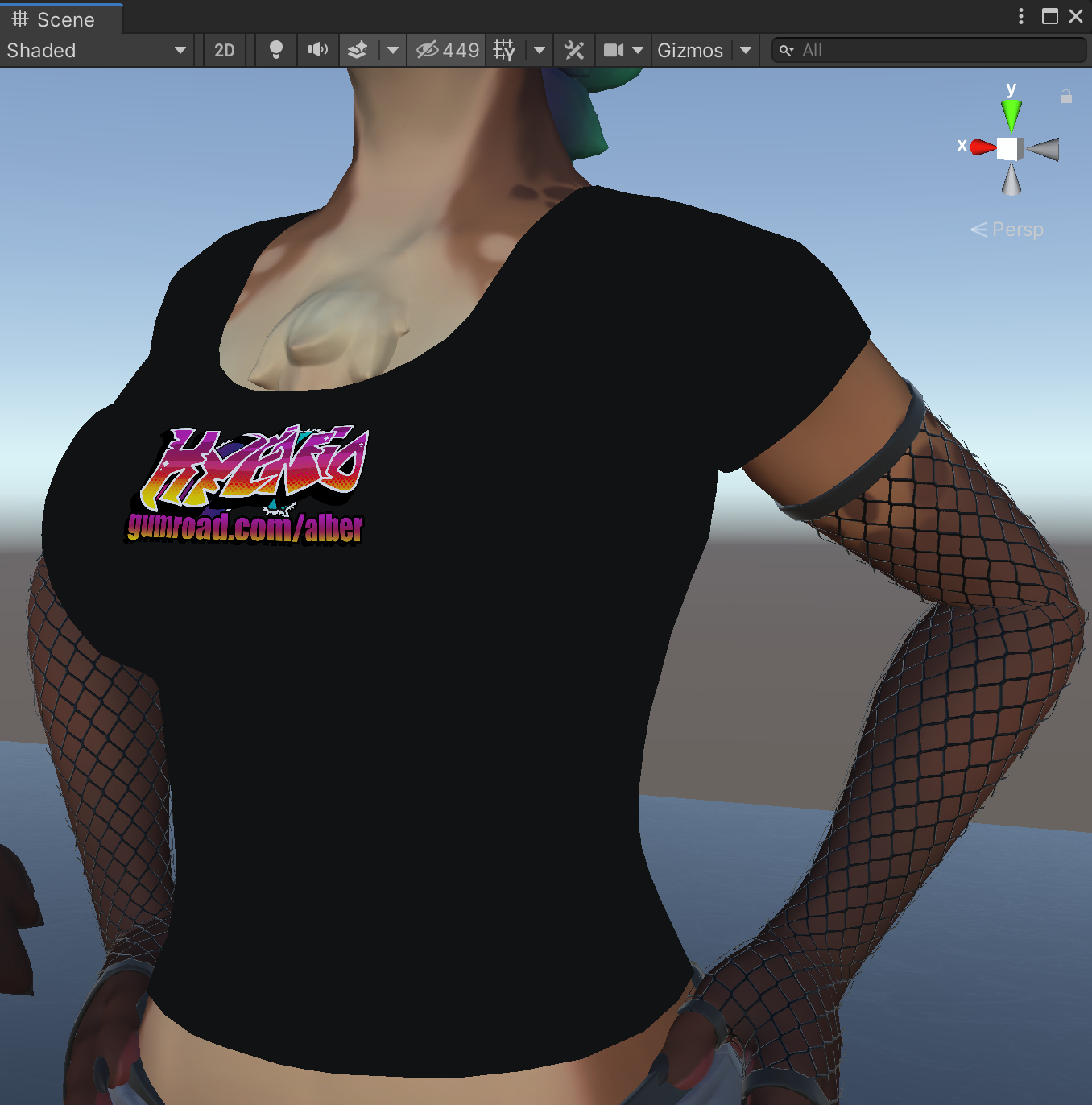Toggle Persp perspective projection label

(1007, 230)
